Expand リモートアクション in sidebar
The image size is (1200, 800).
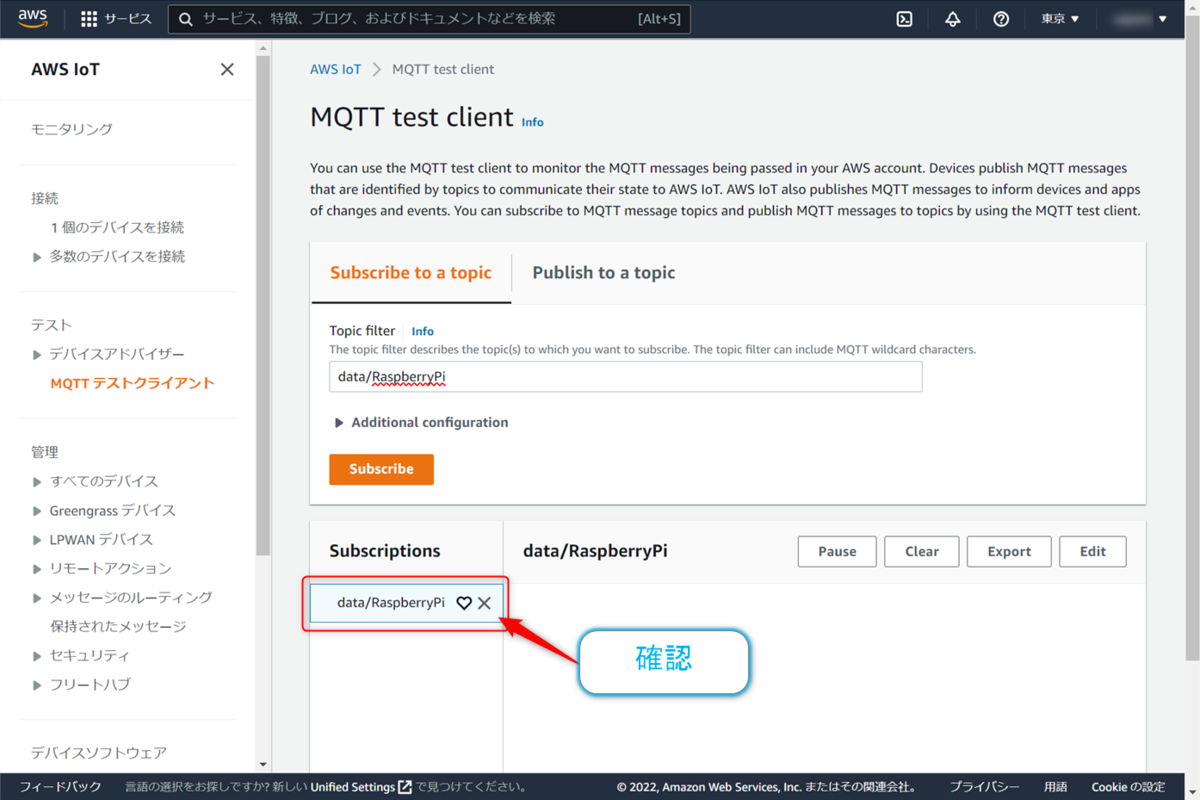[38, 569]
